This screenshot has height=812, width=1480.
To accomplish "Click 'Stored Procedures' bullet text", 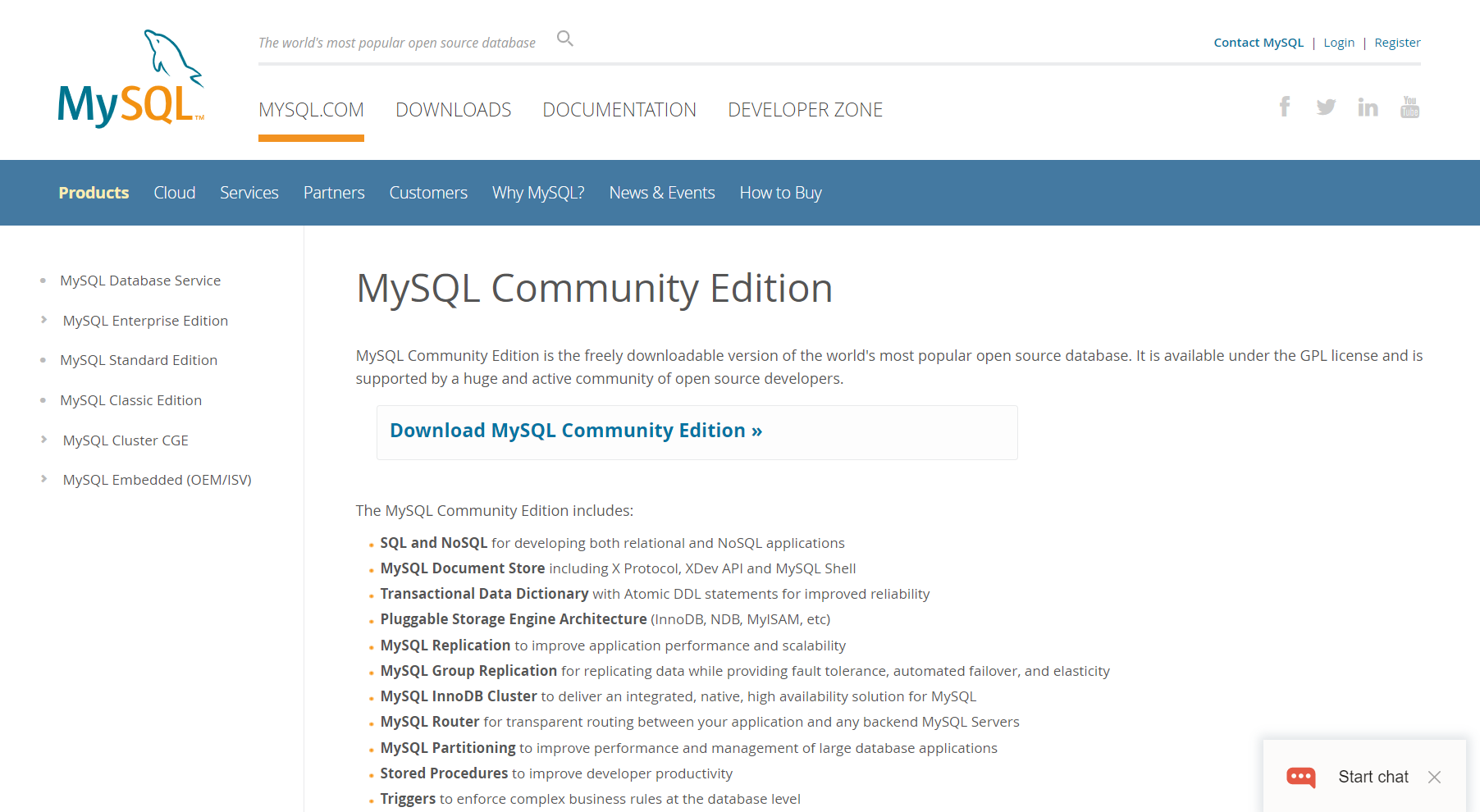I will click(x=444, y=773).
